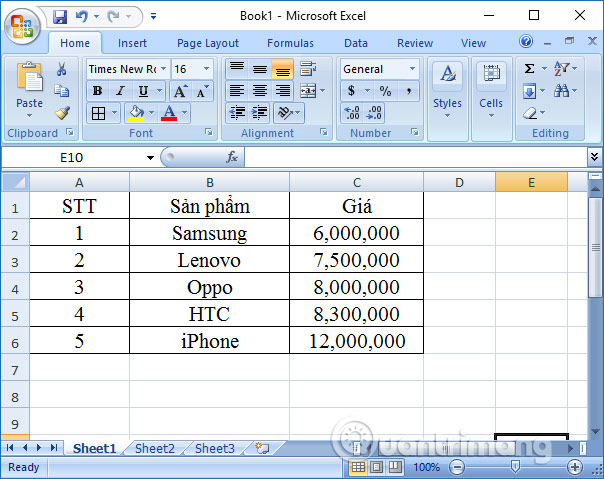Switch to Sheet2 worksheet
This screenshot has width=604, height=479.
pyautogui.click(x=155, y=449)
